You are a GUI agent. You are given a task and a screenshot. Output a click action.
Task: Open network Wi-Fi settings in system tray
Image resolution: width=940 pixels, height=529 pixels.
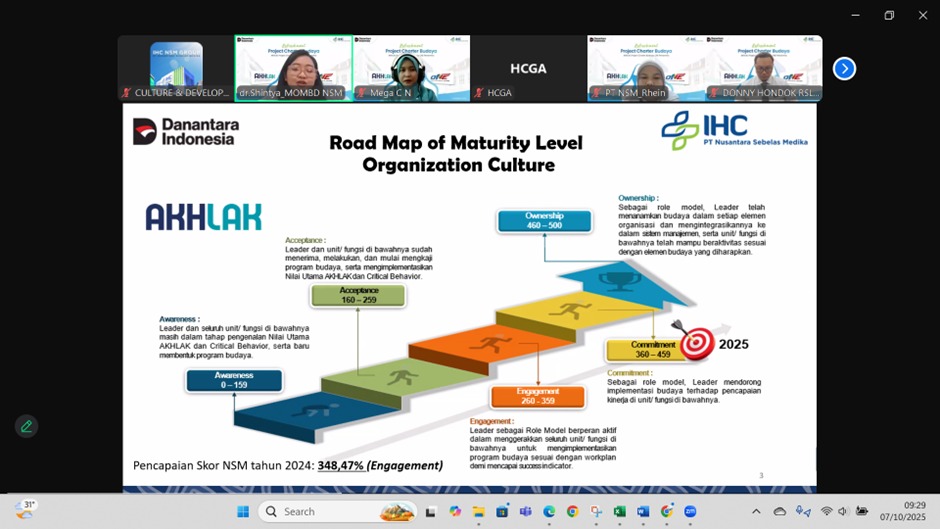[826, 512]
